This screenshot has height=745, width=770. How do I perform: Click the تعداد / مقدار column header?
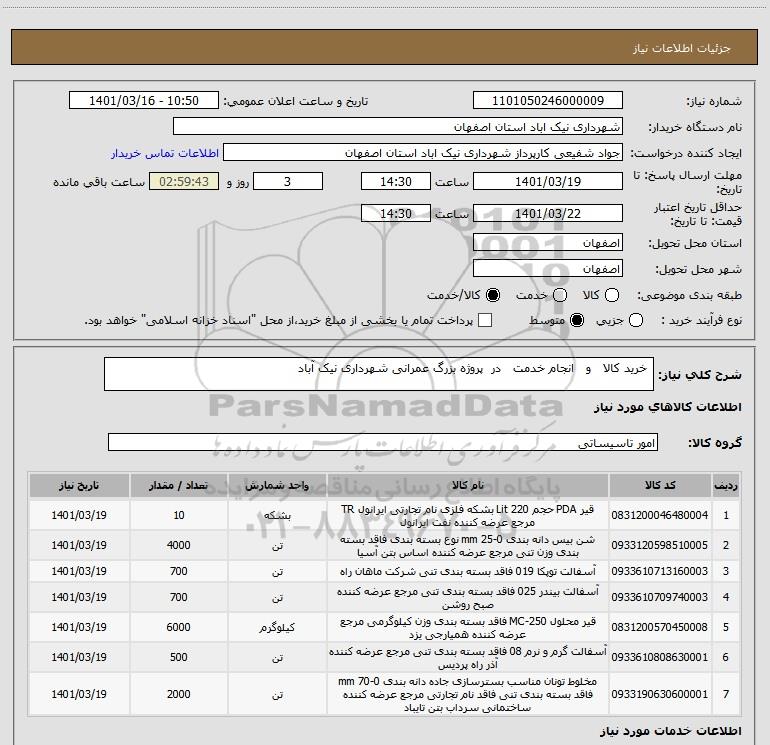(x=179, y=485)
